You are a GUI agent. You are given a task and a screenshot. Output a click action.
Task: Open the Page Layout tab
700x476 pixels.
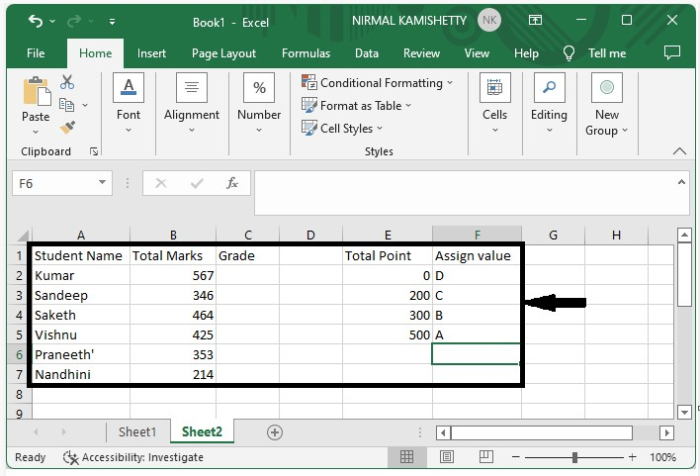[x=224, y=54]
